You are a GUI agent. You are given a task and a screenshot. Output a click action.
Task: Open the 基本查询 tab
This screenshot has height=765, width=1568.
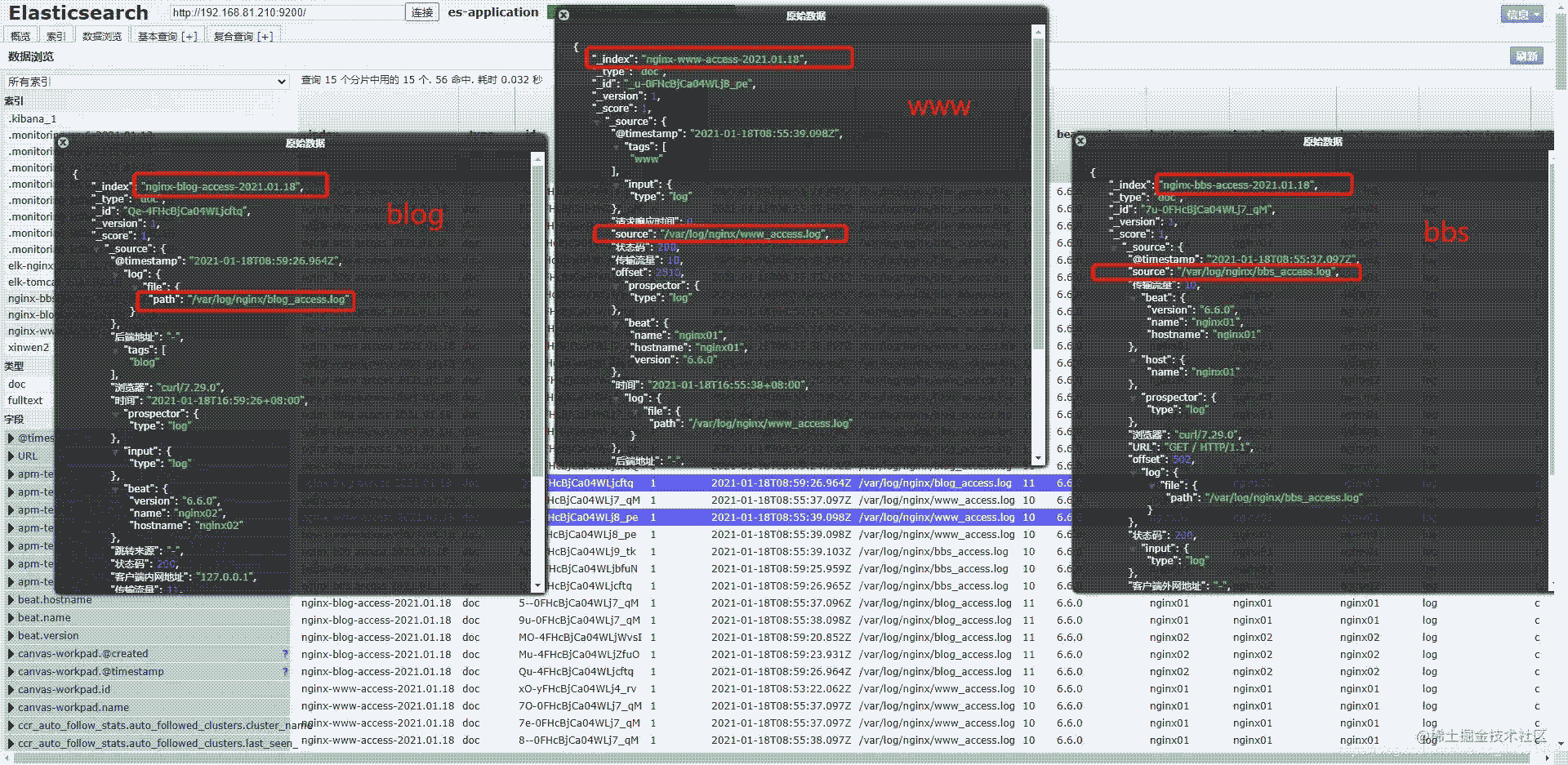point(167,36)
